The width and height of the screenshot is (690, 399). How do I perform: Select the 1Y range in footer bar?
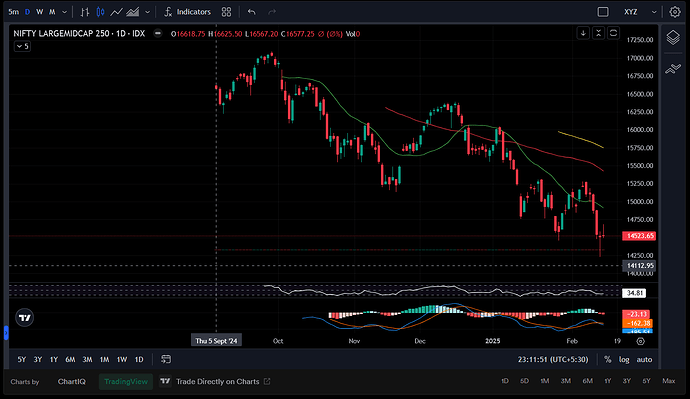click(x=608, y=381)
